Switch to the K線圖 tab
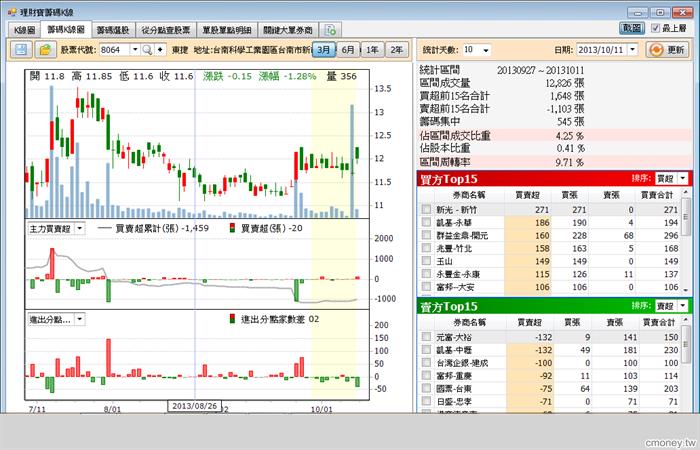Viewport: 700px width, 450px height. (x=25, y=30)
